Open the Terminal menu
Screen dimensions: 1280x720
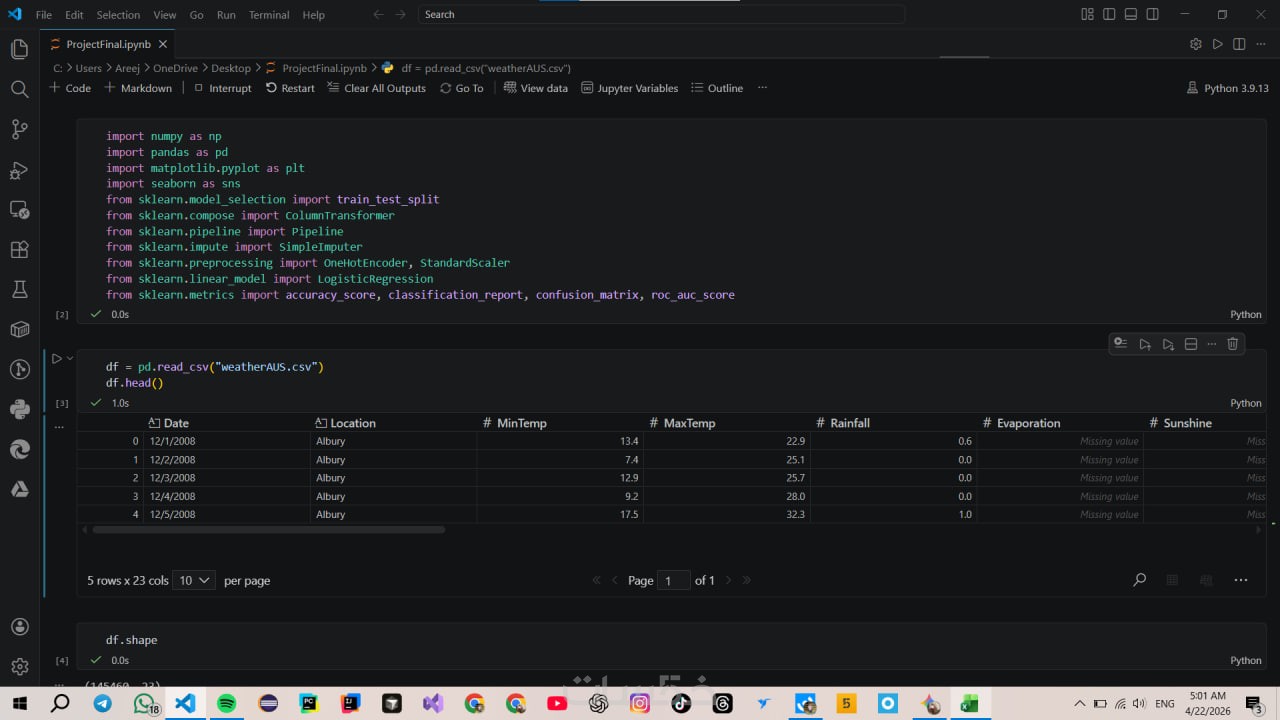[x=268, y=15]
